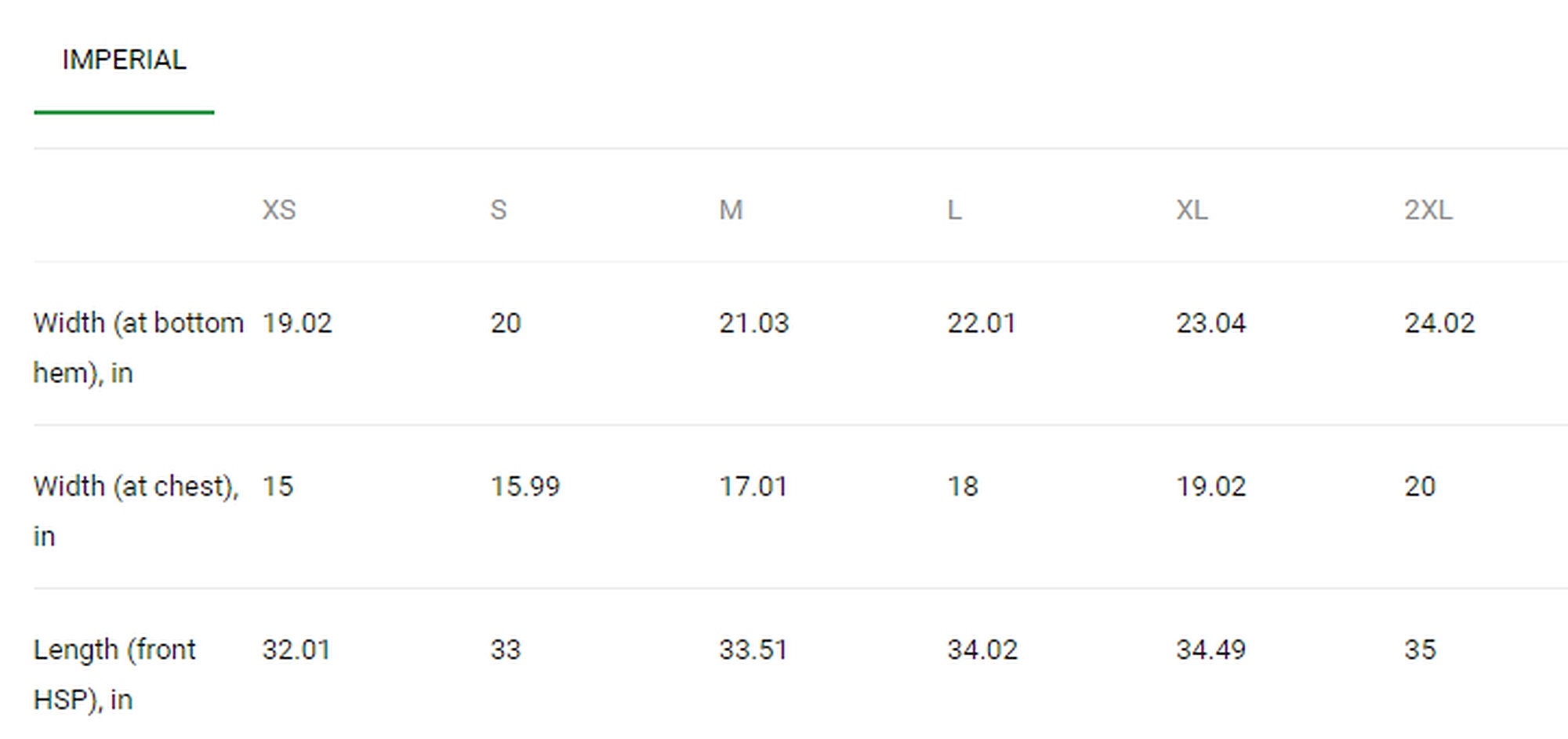1568x739 pixels.
Task: Select the Width at bottom hem row label
Action: coord(139,348)
